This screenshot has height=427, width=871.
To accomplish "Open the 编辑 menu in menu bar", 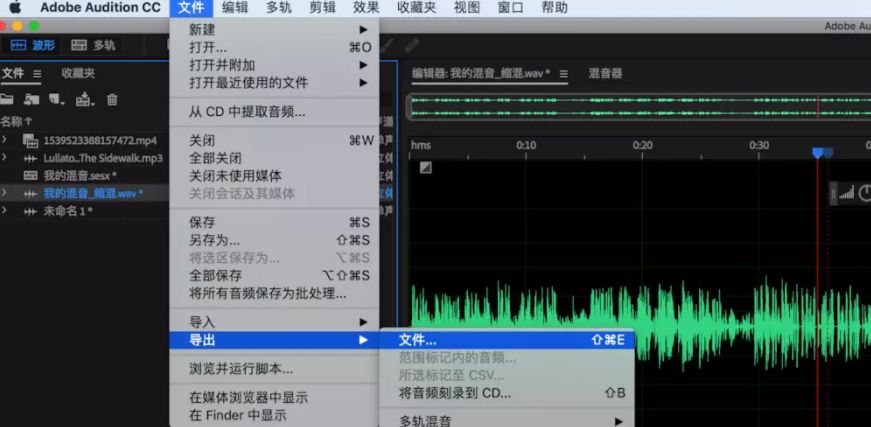I will (235, 8).
